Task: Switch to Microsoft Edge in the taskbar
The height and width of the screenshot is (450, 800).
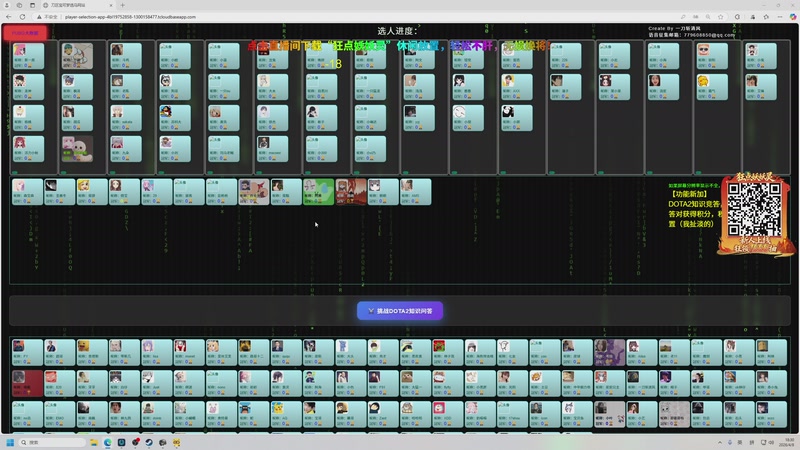Action: point(108,442)
